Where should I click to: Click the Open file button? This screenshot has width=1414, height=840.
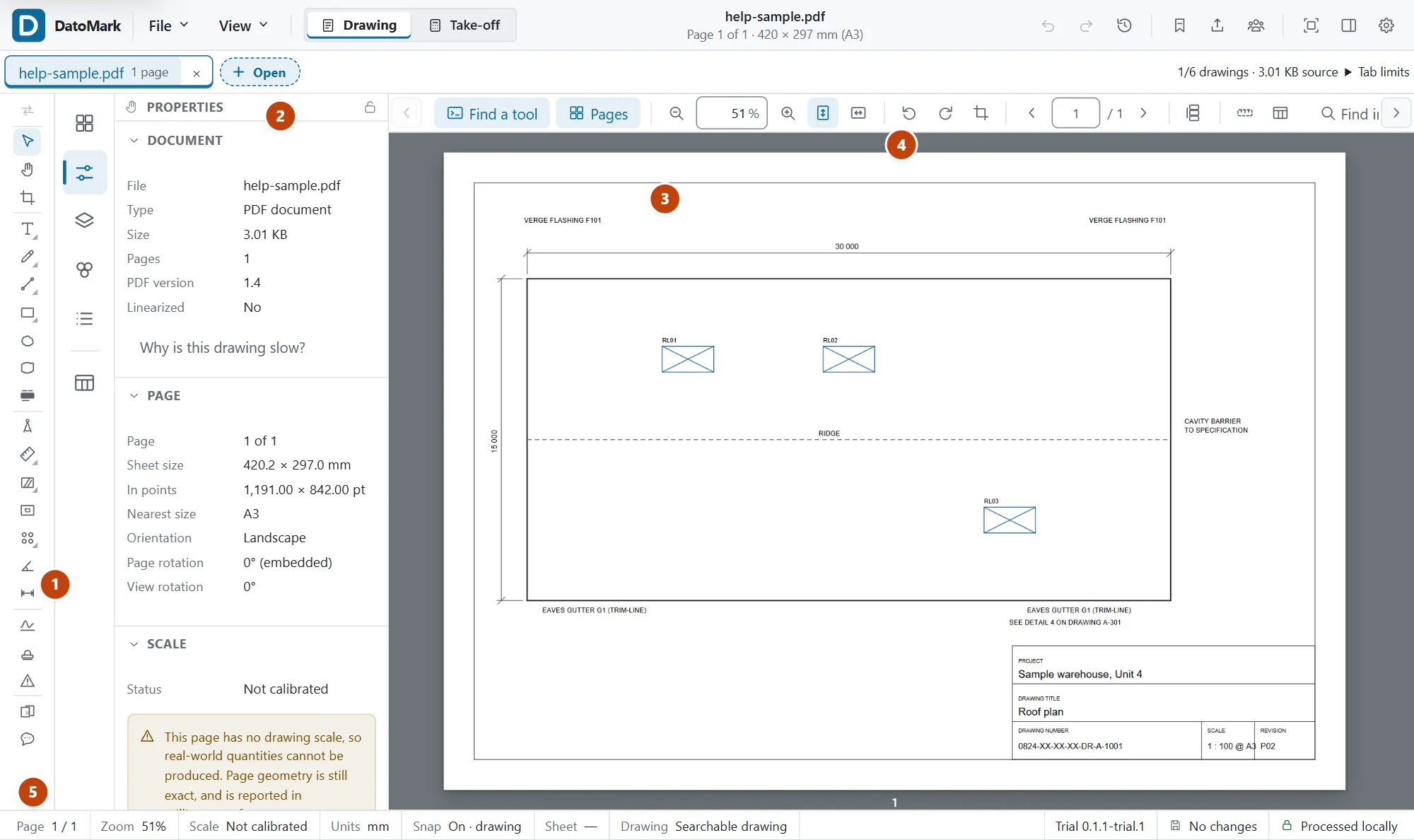[x=259, y=72]
